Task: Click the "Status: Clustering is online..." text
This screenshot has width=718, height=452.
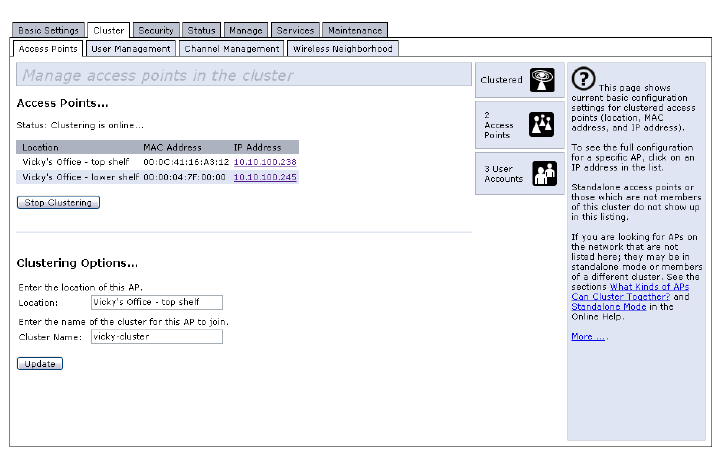Action: click(x=80, y=125)
